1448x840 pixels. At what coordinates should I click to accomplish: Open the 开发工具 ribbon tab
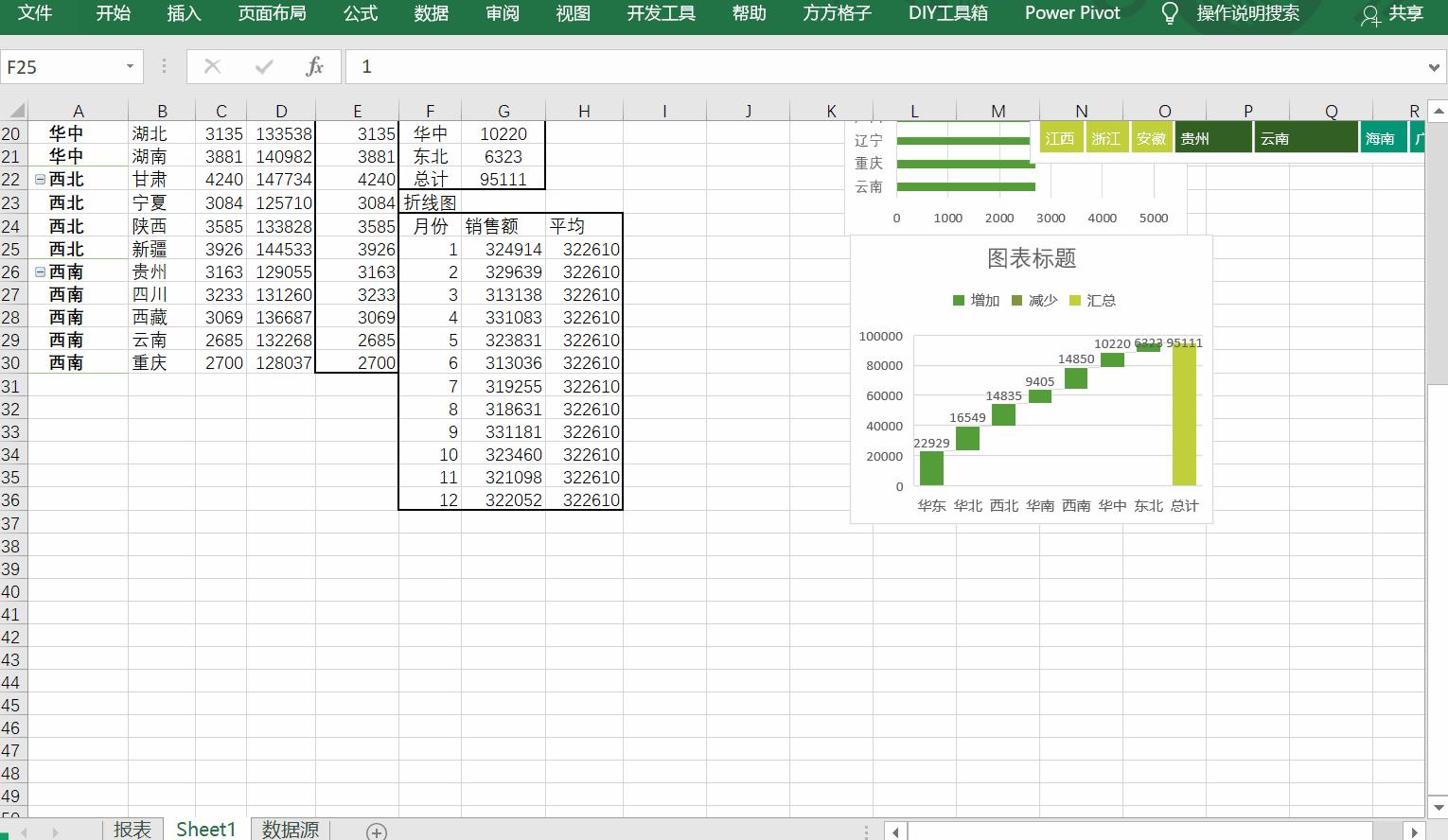[661, 13]
